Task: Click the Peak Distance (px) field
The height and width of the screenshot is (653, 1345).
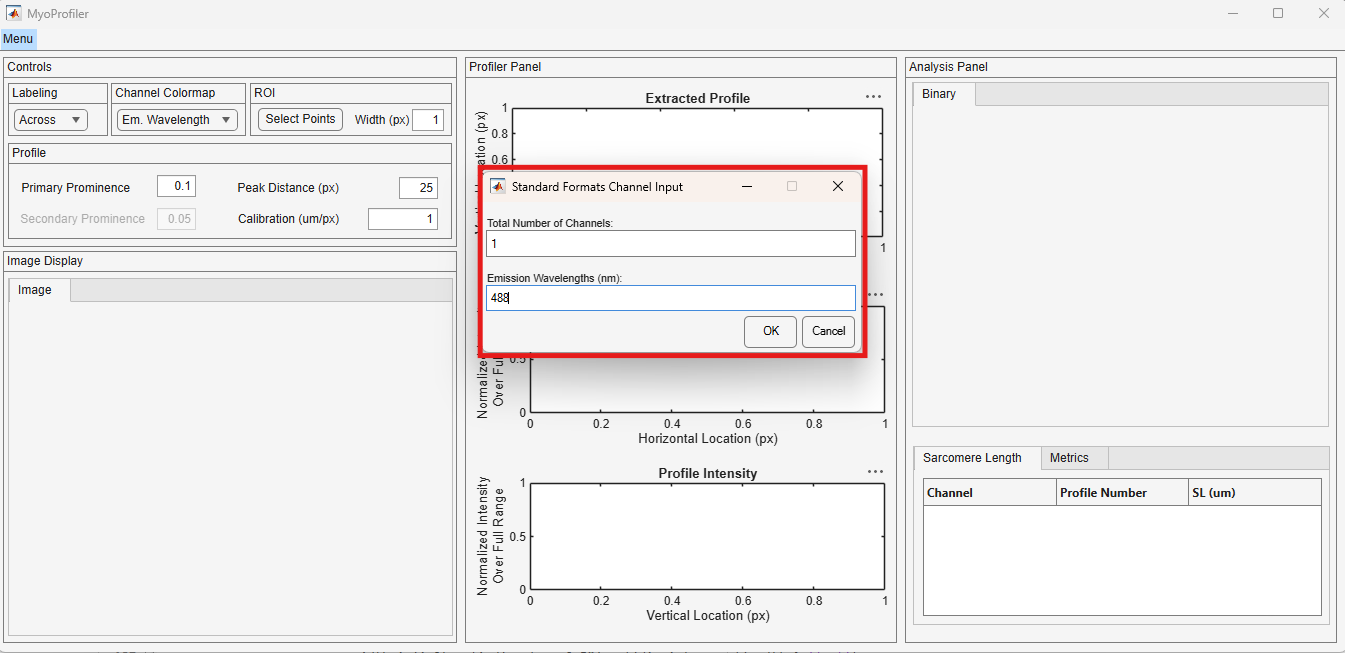Action: [x=418, y=188]
